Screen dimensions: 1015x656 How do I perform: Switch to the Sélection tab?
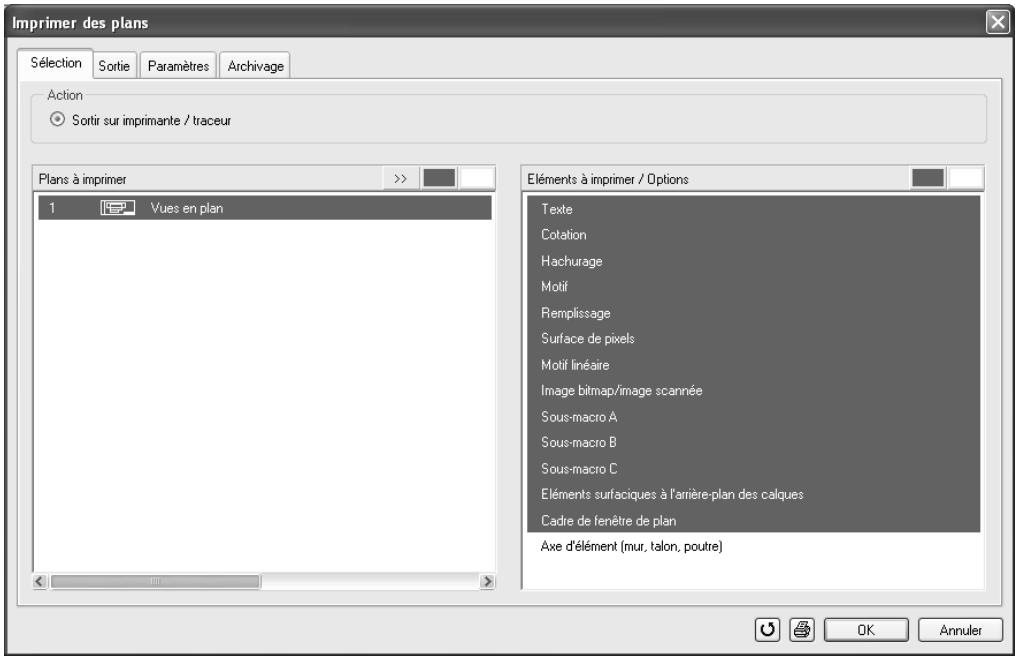tap(56, 63)
